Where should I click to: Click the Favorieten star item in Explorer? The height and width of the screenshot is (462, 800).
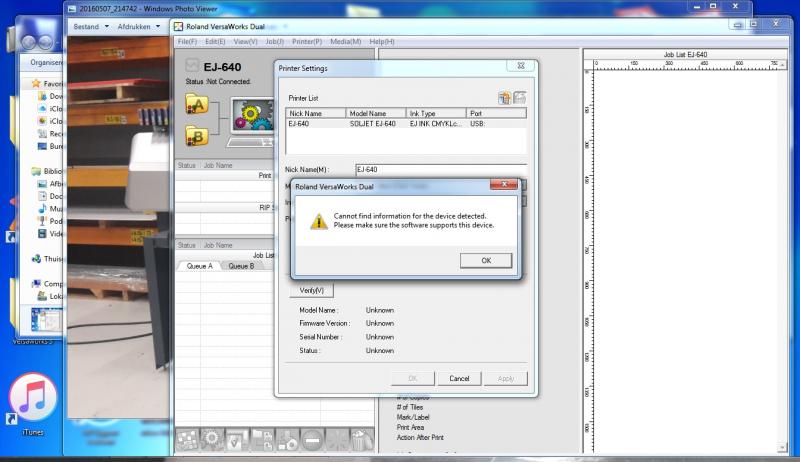click(47, 84)
